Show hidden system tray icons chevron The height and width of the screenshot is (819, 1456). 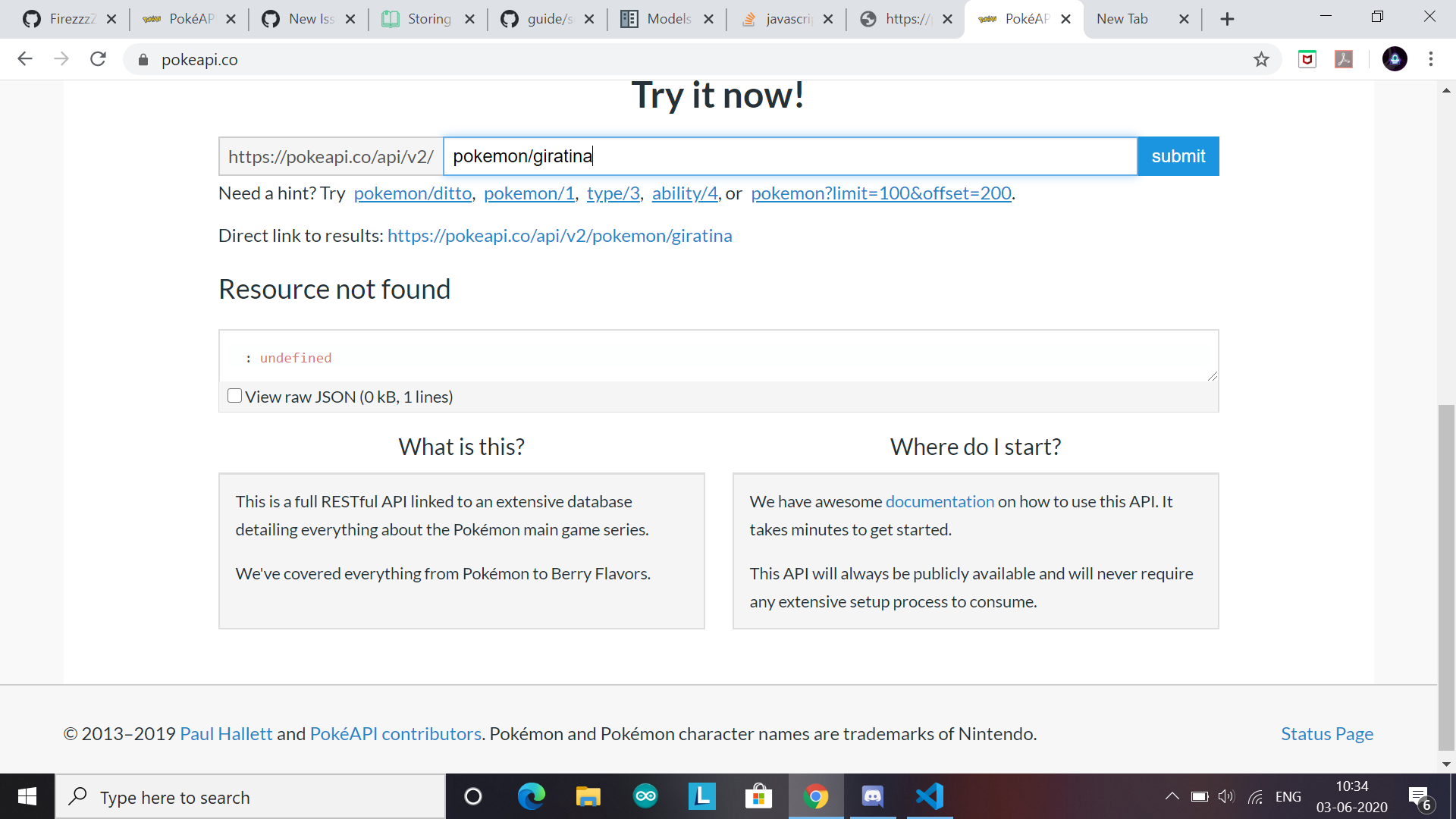[x=1172, y=796]
